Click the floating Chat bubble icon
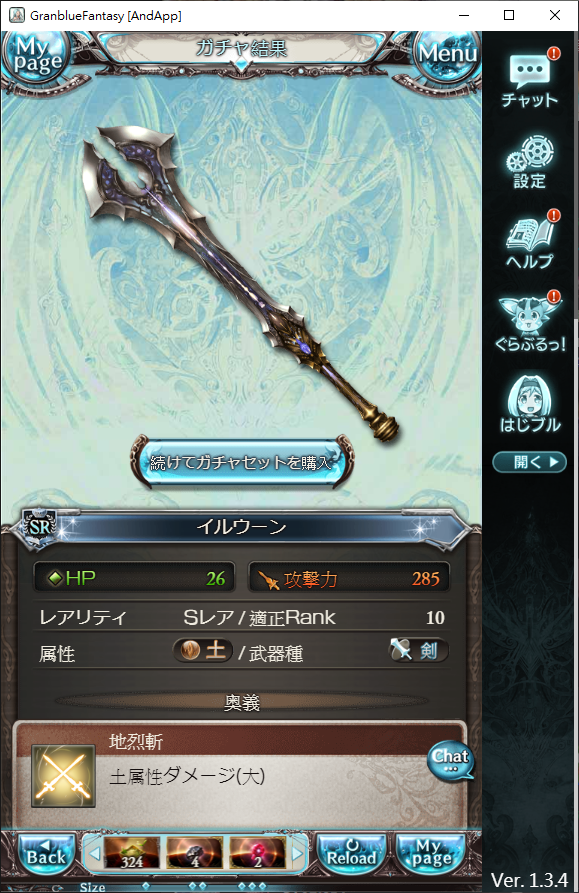 click(451, 760)
